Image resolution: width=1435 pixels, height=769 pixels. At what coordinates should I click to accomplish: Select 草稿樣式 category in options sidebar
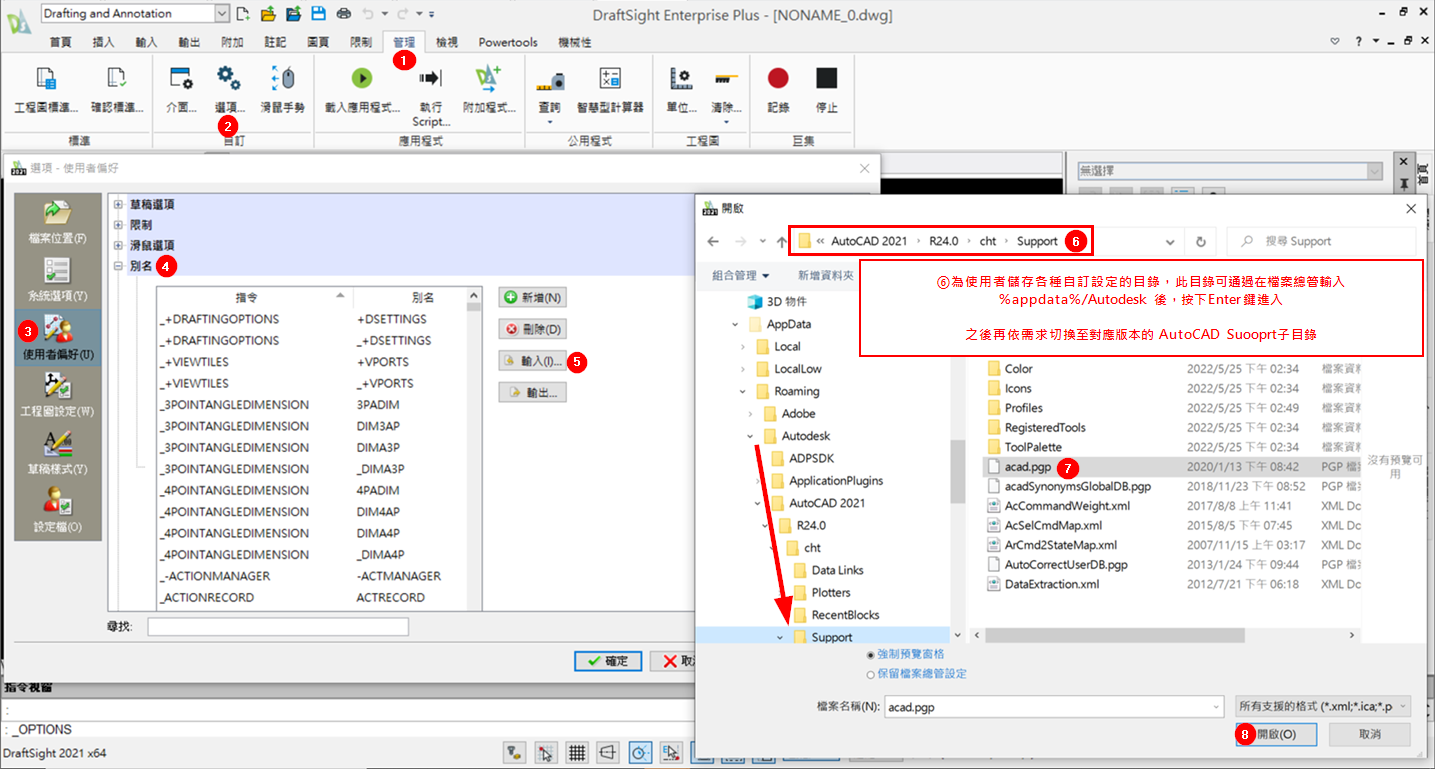pos(57,452)
